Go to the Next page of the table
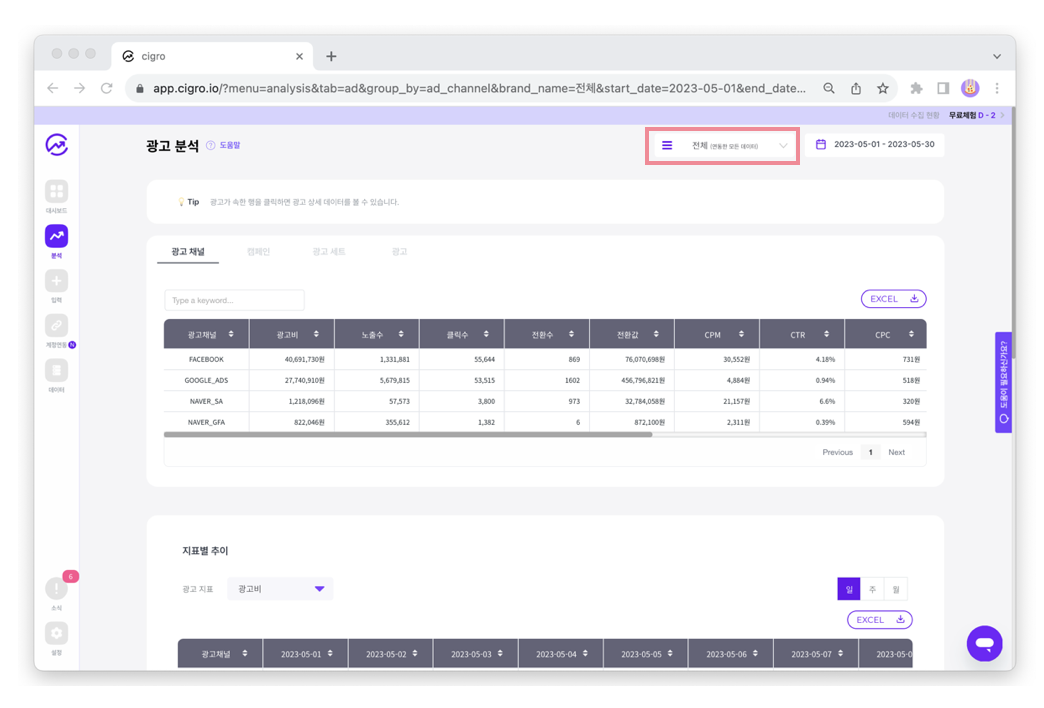The height and width of the screenshot is (708, 1044). (x=896, y=452)
